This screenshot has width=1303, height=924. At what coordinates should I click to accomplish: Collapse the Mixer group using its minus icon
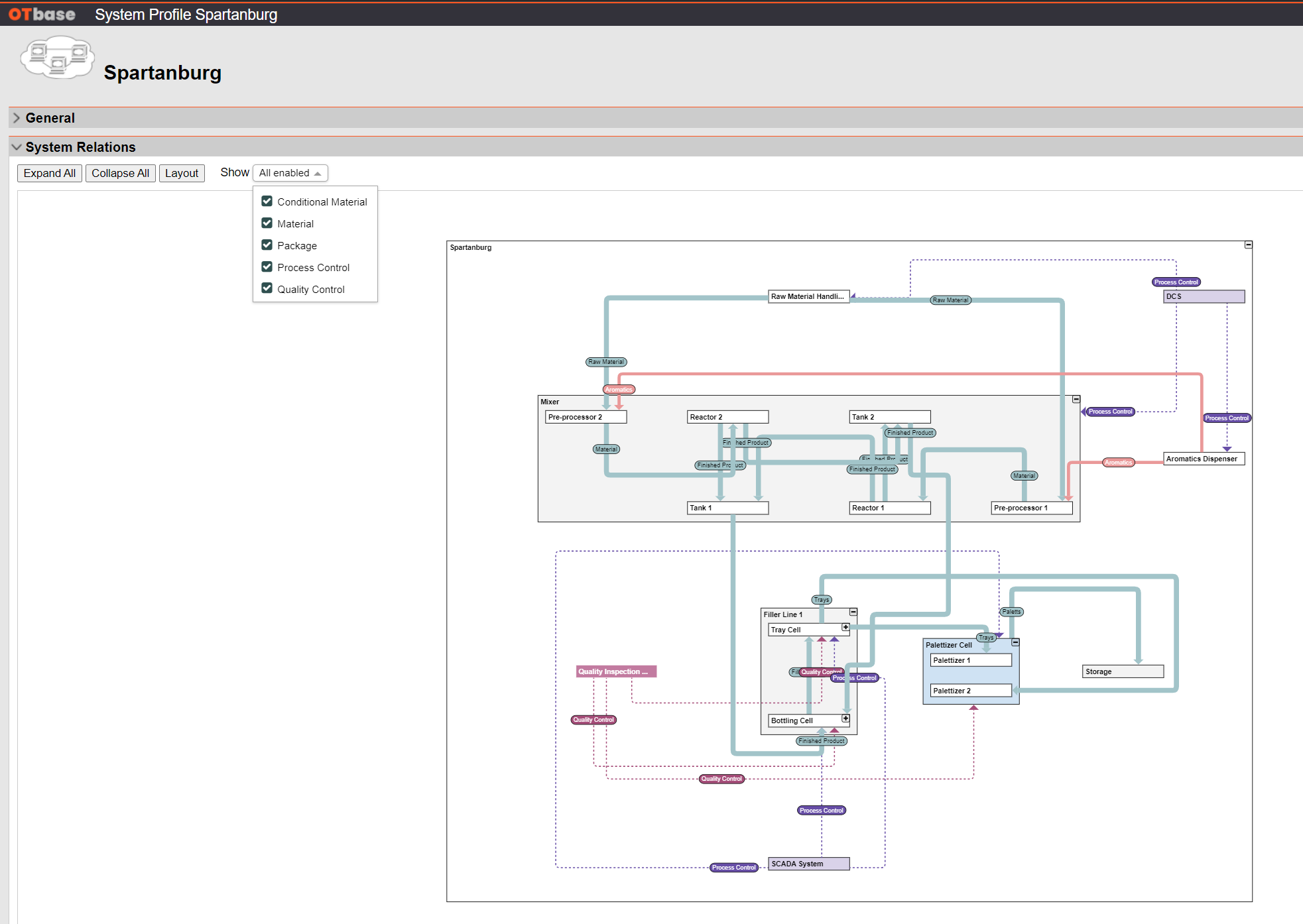tap(1076, 399)
